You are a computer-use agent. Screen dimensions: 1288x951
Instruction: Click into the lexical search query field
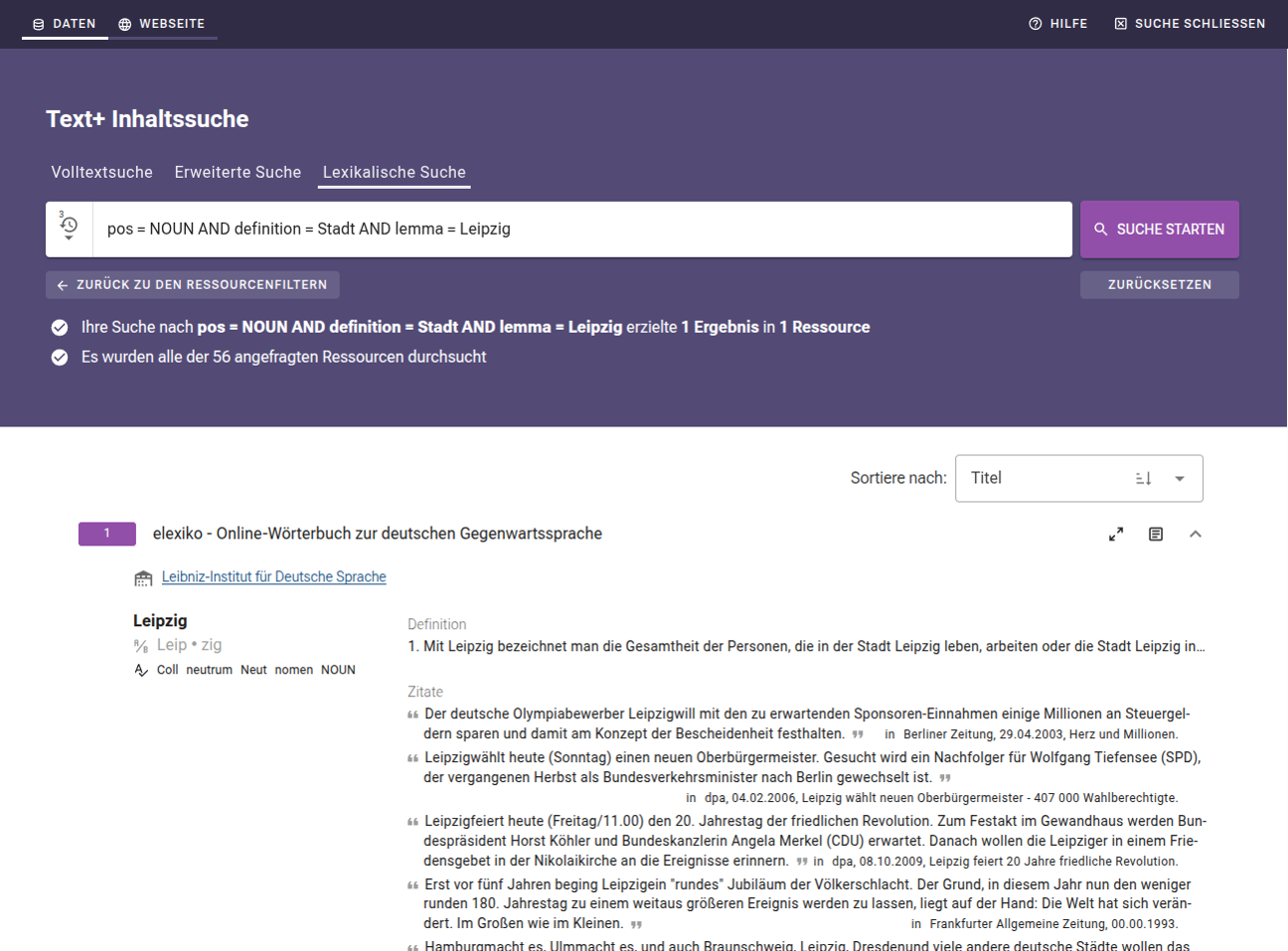[582, 229]
